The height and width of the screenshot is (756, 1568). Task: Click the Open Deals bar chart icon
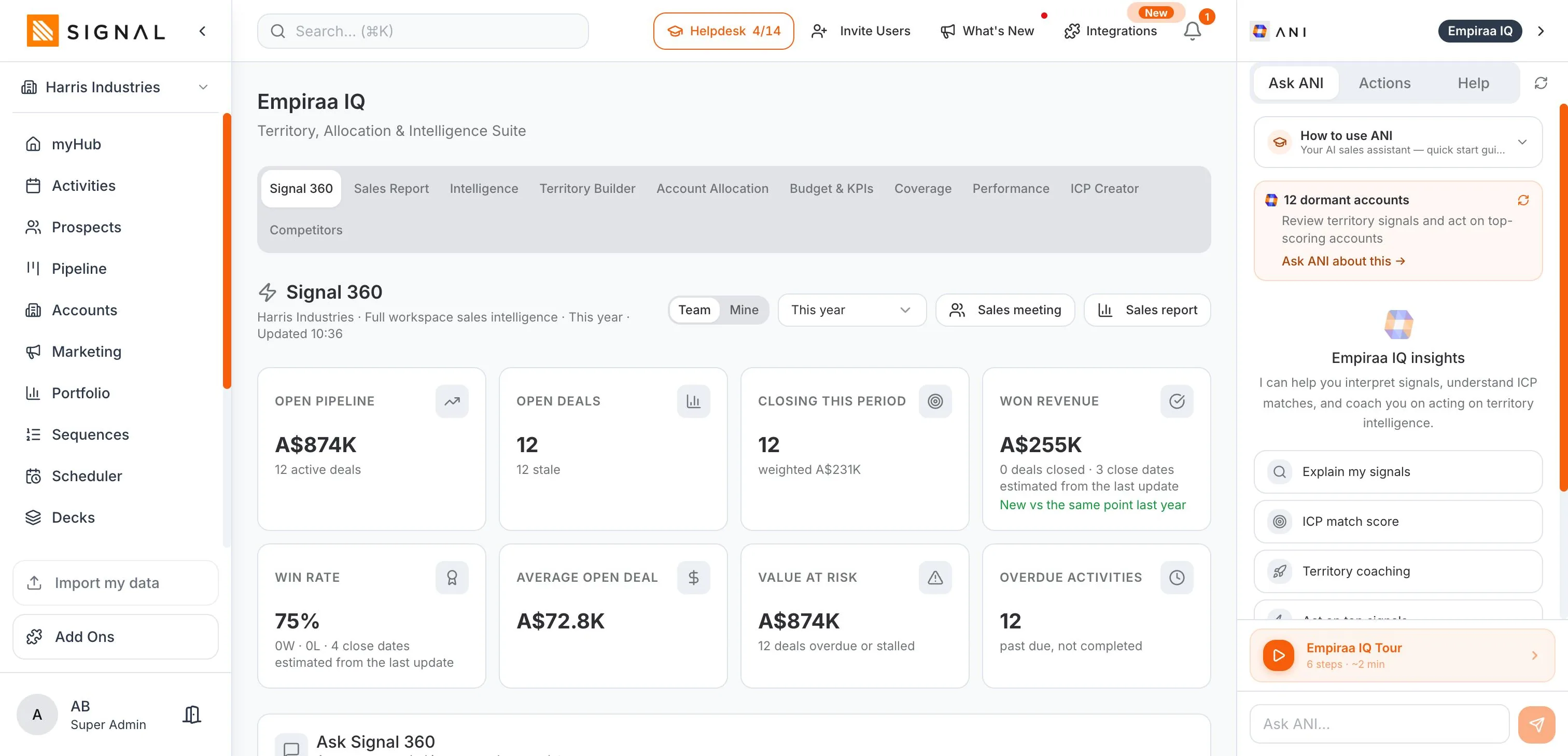693,401
